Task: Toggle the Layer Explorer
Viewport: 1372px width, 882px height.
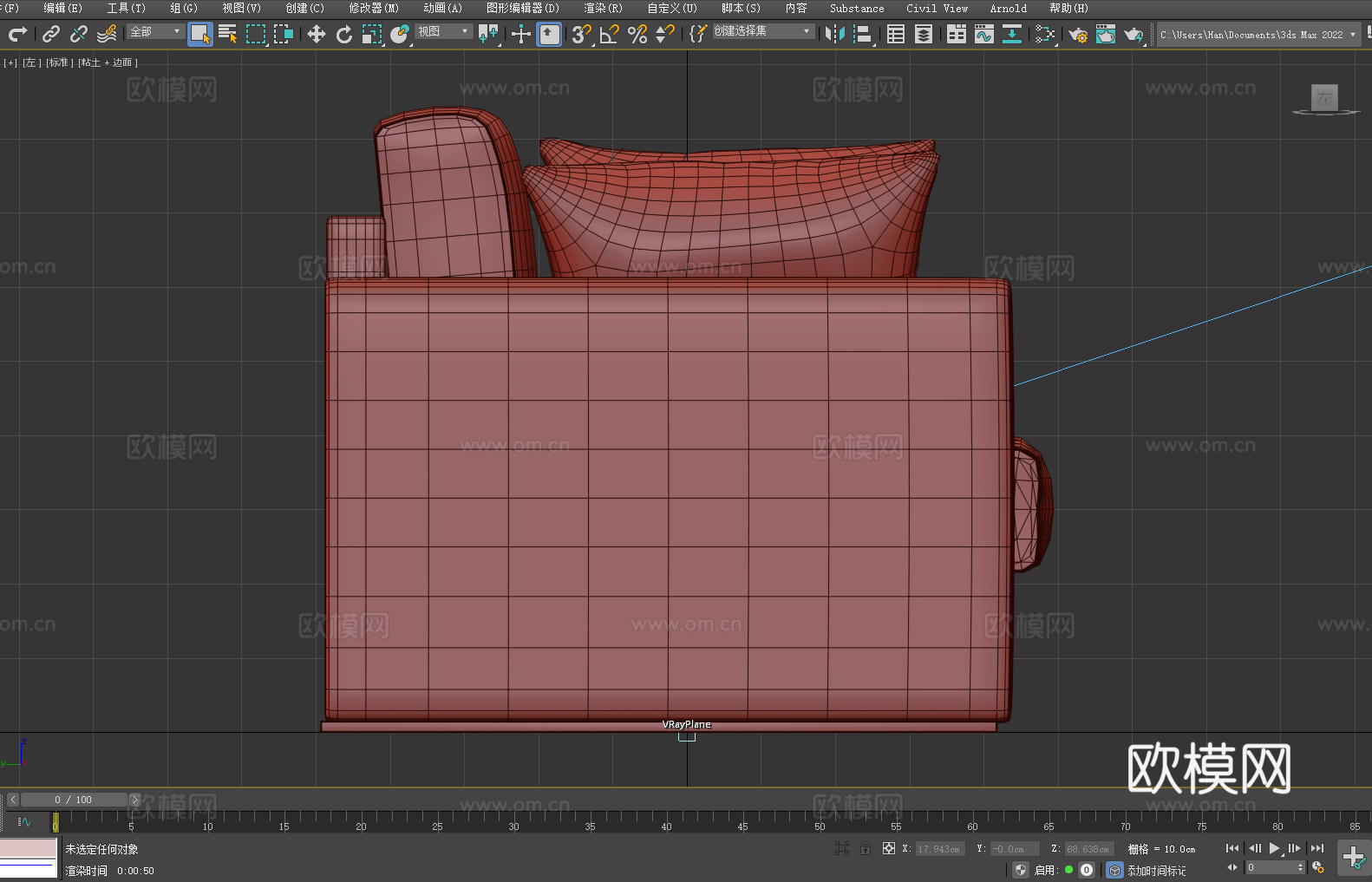Action: point(924,34)
